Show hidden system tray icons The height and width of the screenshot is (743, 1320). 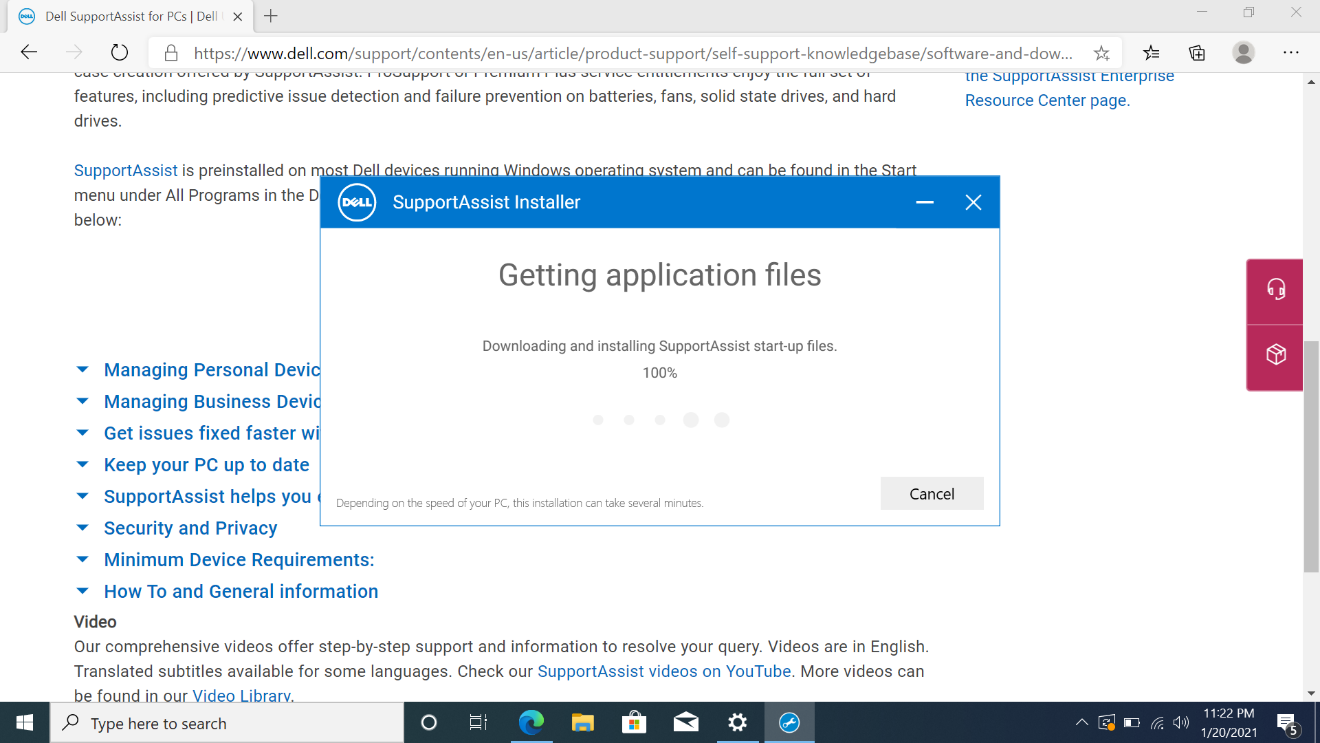coord(1081,722)
